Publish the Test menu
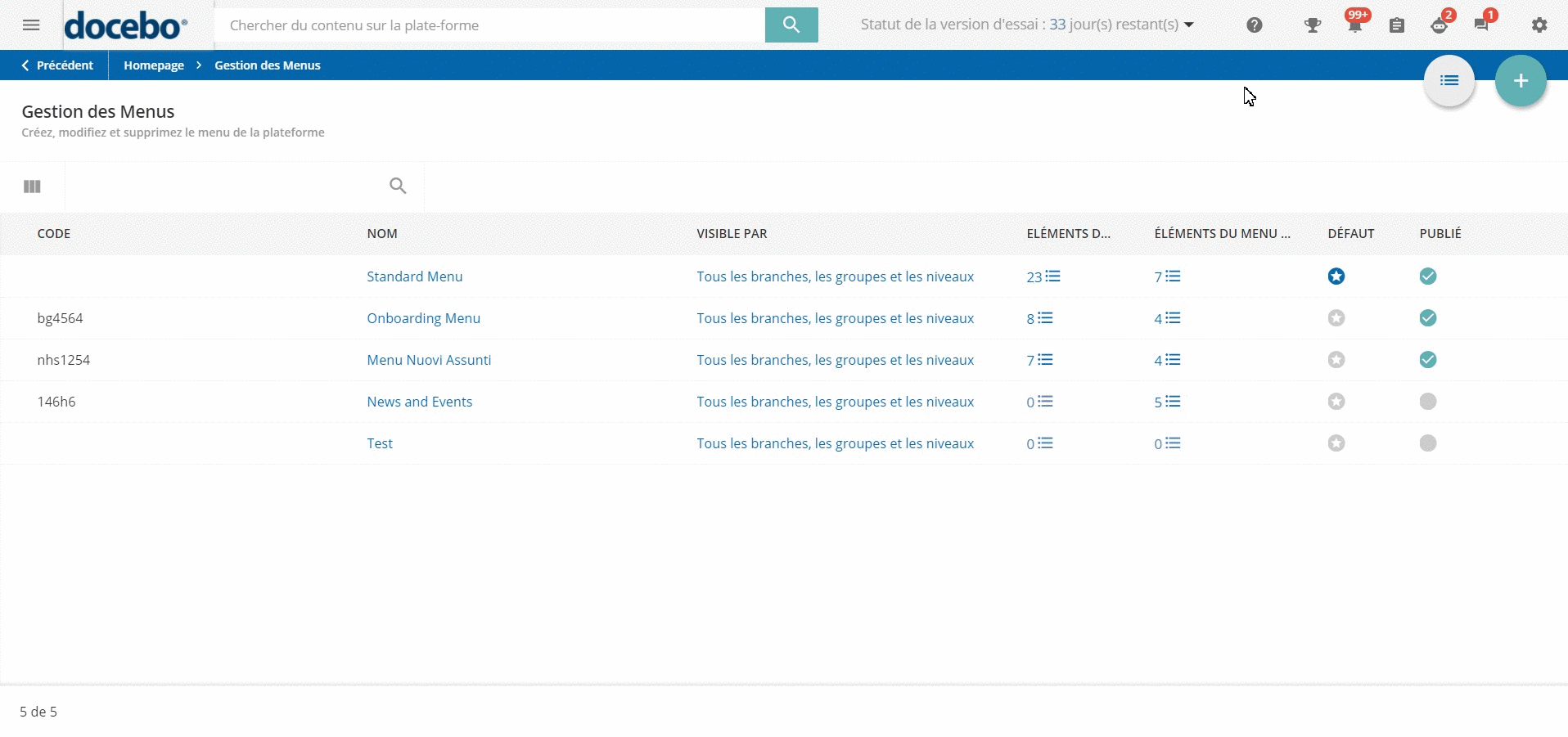The height and width of the screenshot is (737, 1568). point(1428,443)
